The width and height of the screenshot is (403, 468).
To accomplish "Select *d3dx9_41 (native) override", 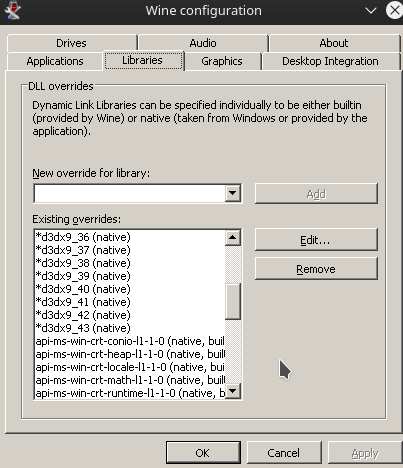I will (130, 302).
